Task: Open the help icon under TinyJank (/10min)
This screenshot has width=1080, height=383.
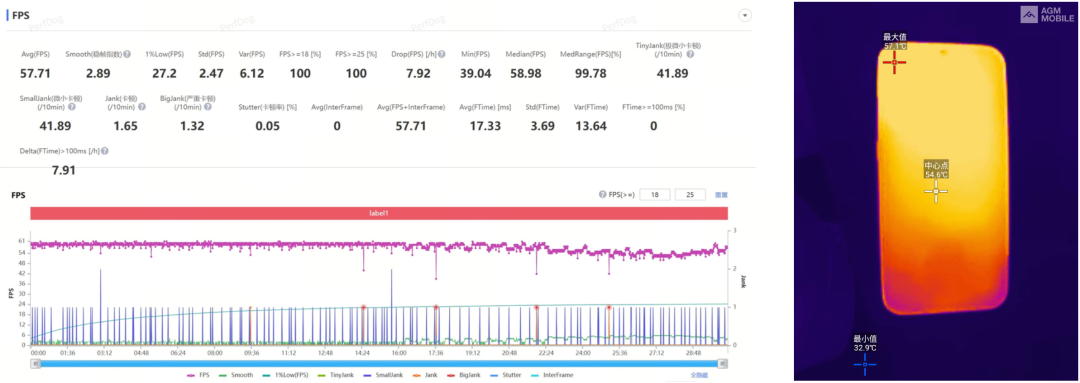Action: [689, 54]
